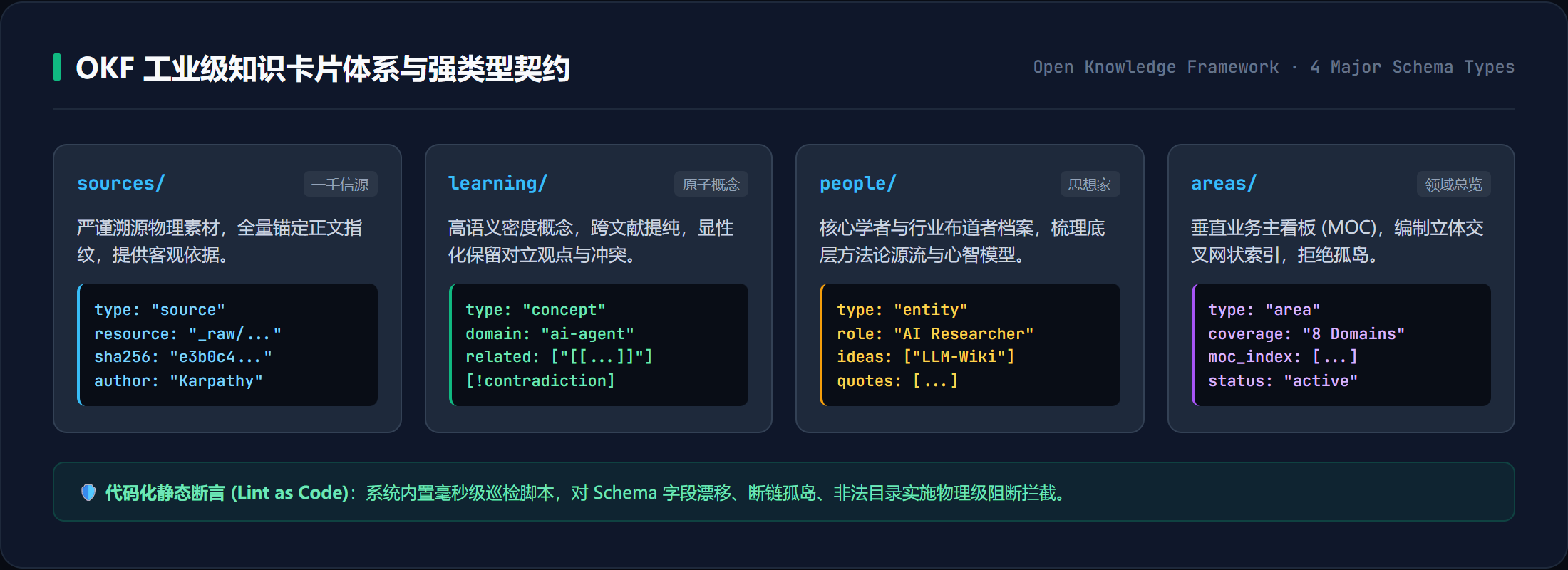Click the line ideas: ["LLM-Wiki"]
This screenshot has width=1568, height=570.
pyautogui.click(x=926, y=356)
